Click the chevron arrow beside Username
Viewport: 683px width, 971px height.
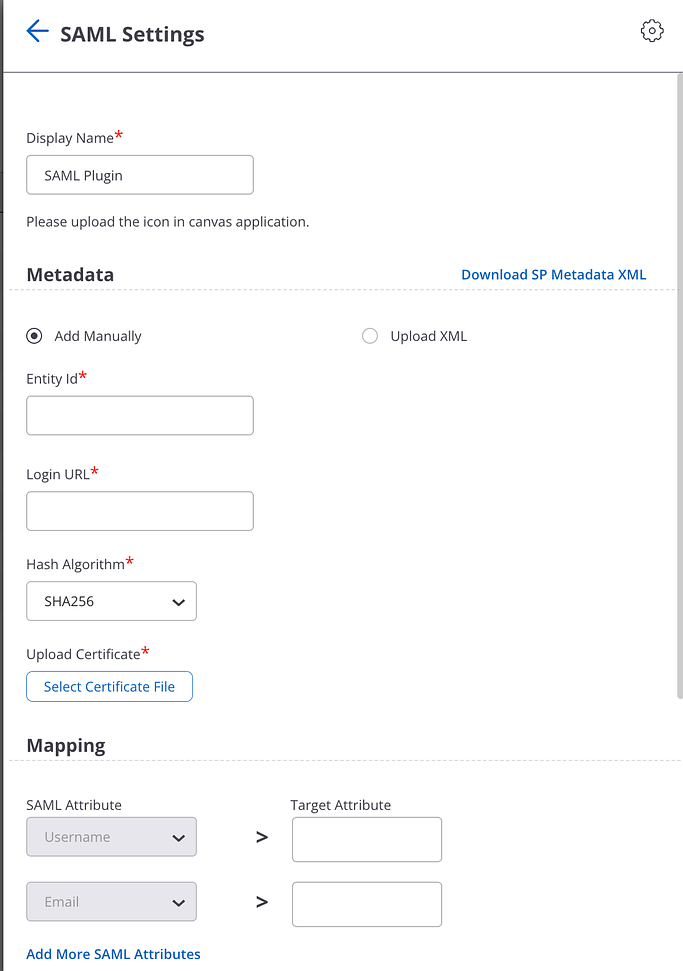pos(179,838)
